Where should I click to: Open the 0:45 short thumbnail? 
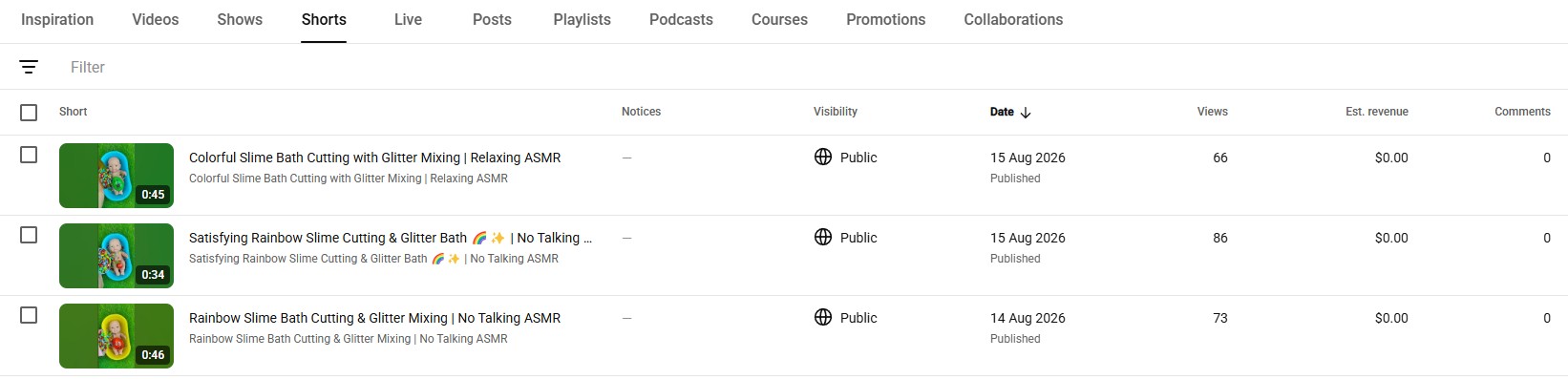click(117, 176)
